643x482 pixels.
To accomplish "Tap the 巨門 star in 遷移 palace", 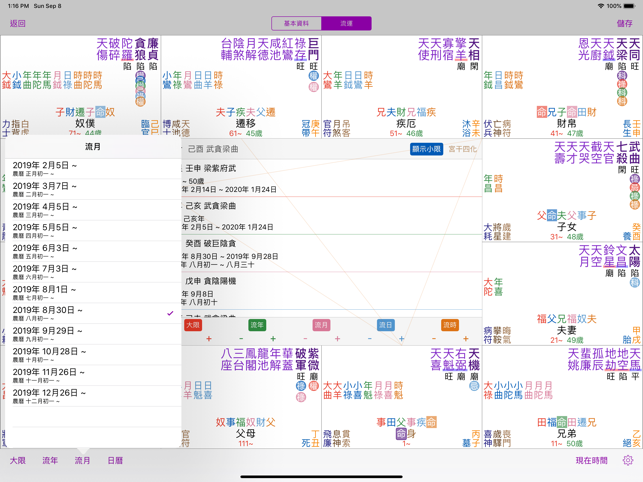I will pos(314,49).
